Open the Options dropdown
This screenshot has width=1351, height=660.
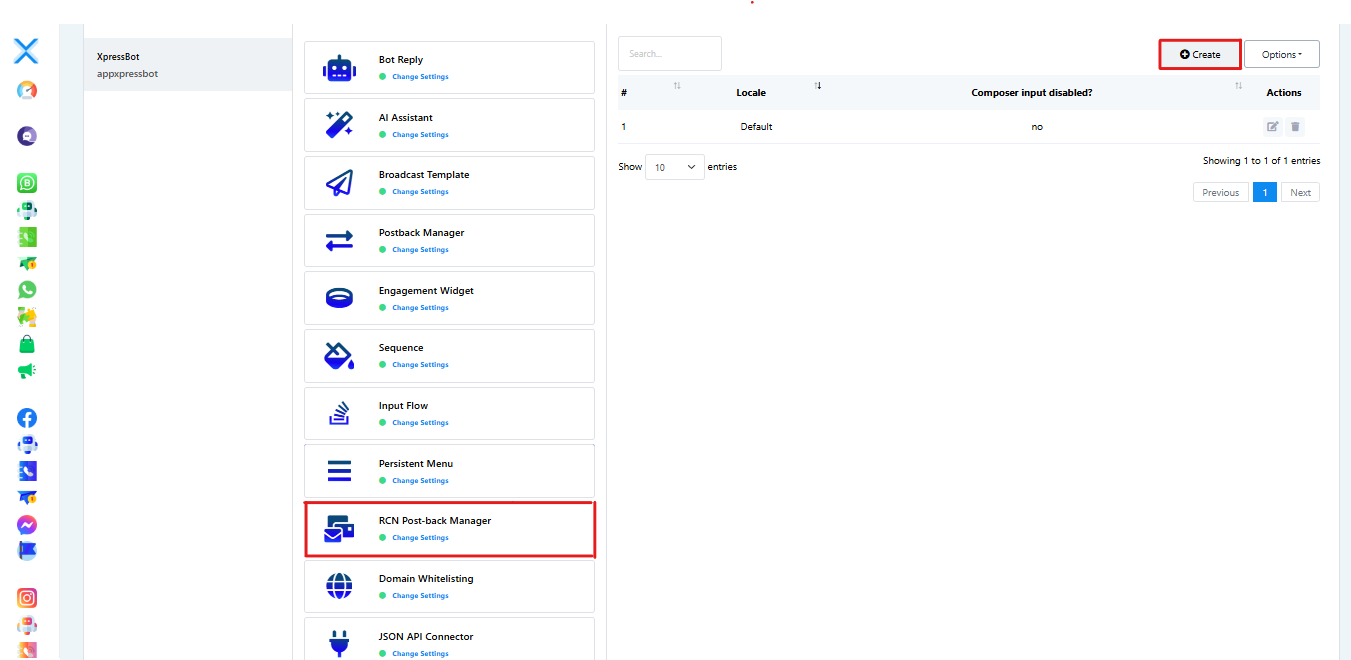(1281, 54)
